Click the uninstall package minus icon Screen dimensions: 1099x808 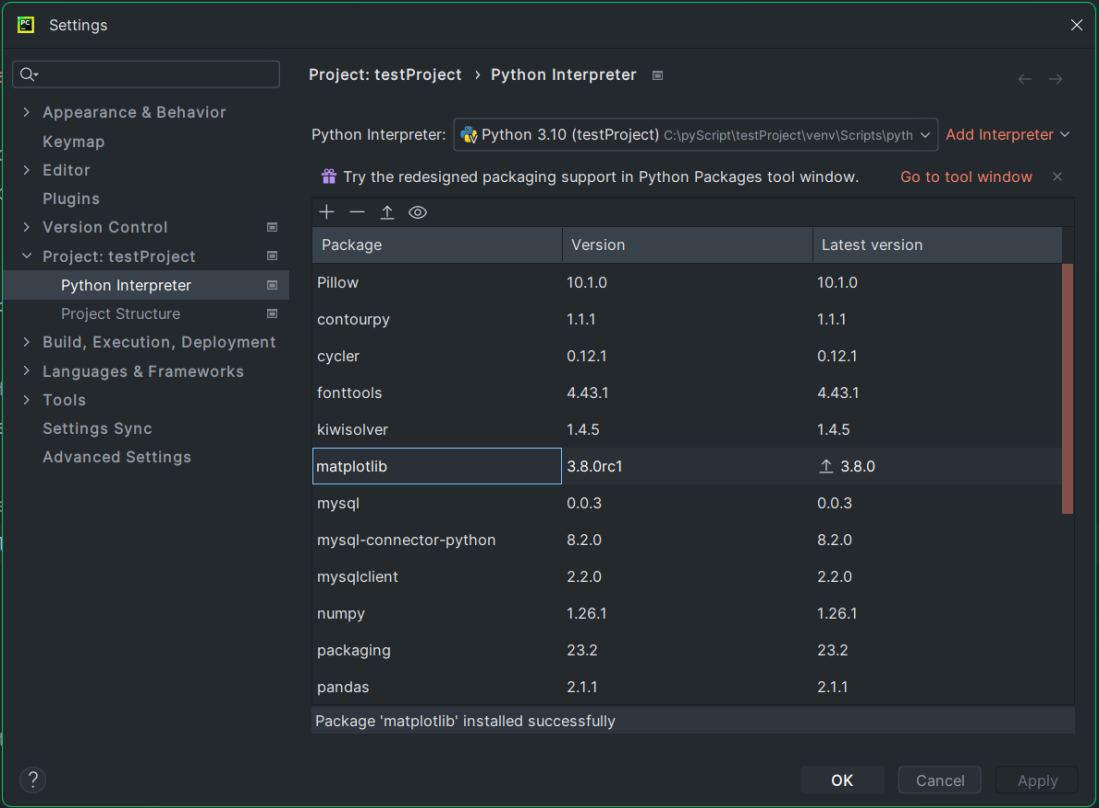pos(357,212)
